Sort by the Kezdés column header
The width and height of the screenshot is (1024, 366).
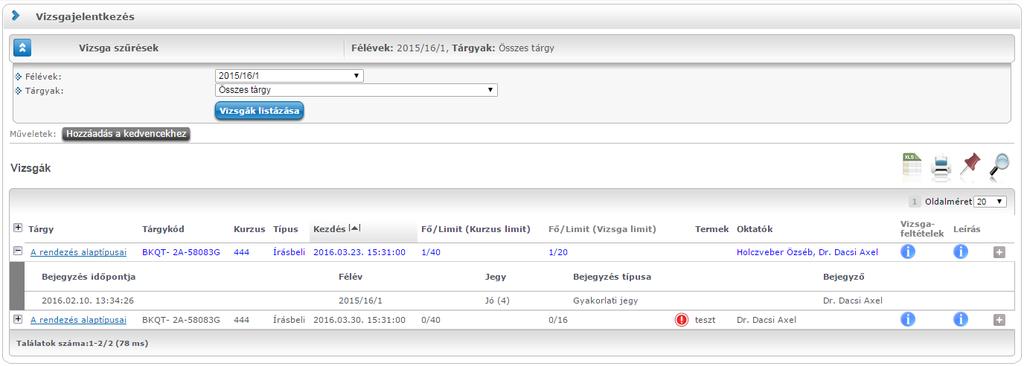(x=330, y=229)
